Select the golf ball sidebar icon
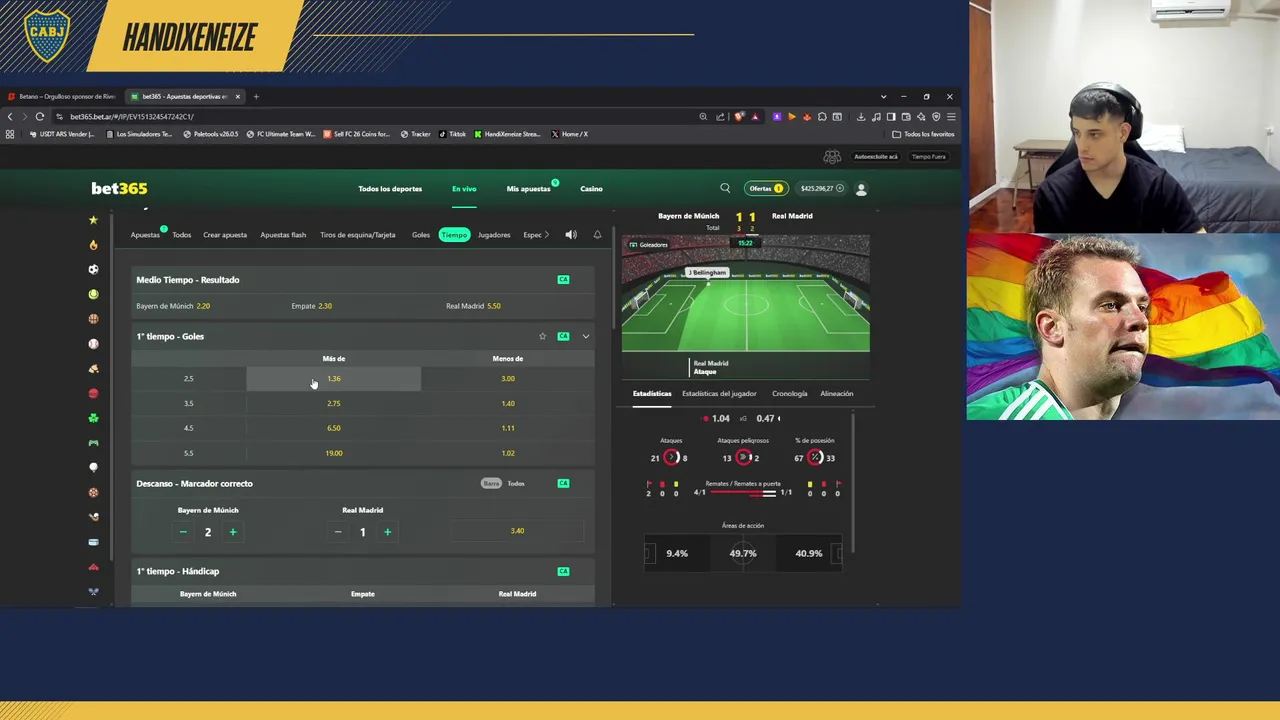 (93, 467)
